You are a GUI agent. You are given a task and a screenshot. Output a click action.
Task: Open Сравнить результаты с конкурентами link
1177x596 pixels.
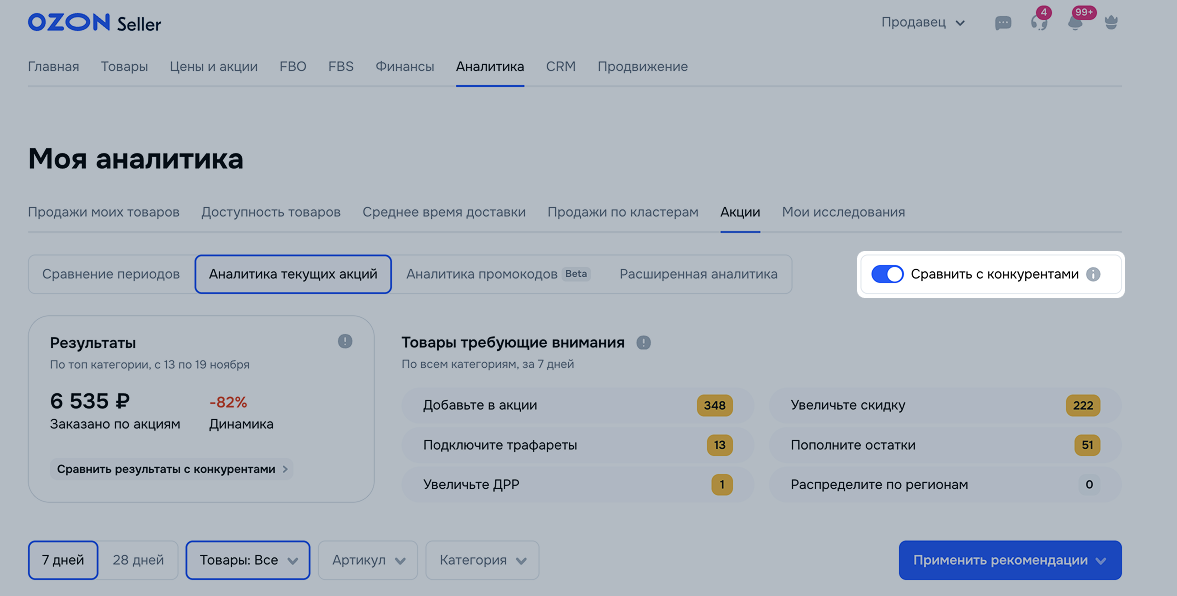coord(171,469)
